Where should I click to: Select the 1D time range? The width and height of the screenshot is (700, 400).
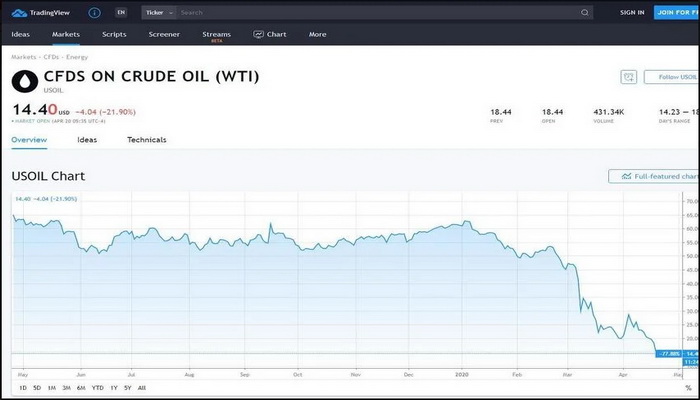[21, 387]
